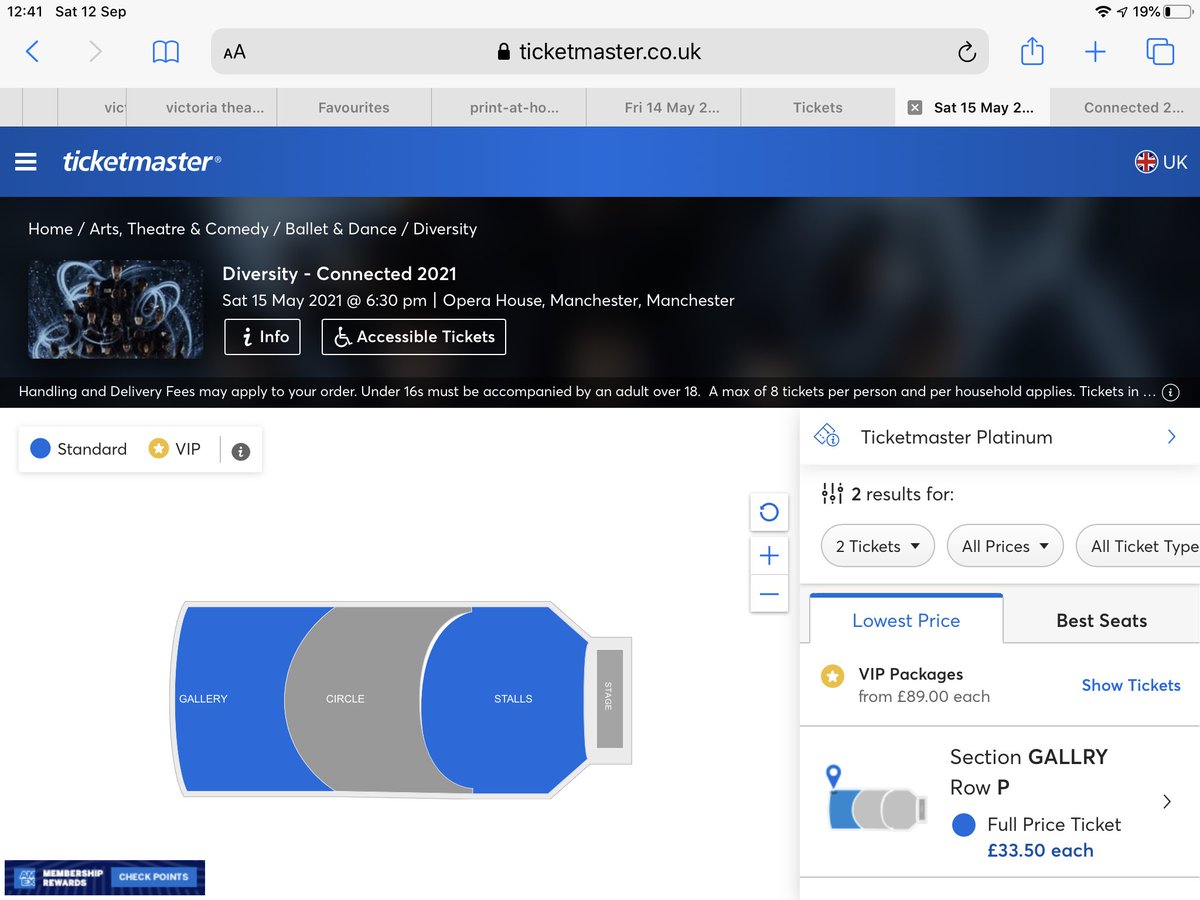Open the Safari share sheet icon
The image size is (1200, 900).
[x=1032, y=51]
